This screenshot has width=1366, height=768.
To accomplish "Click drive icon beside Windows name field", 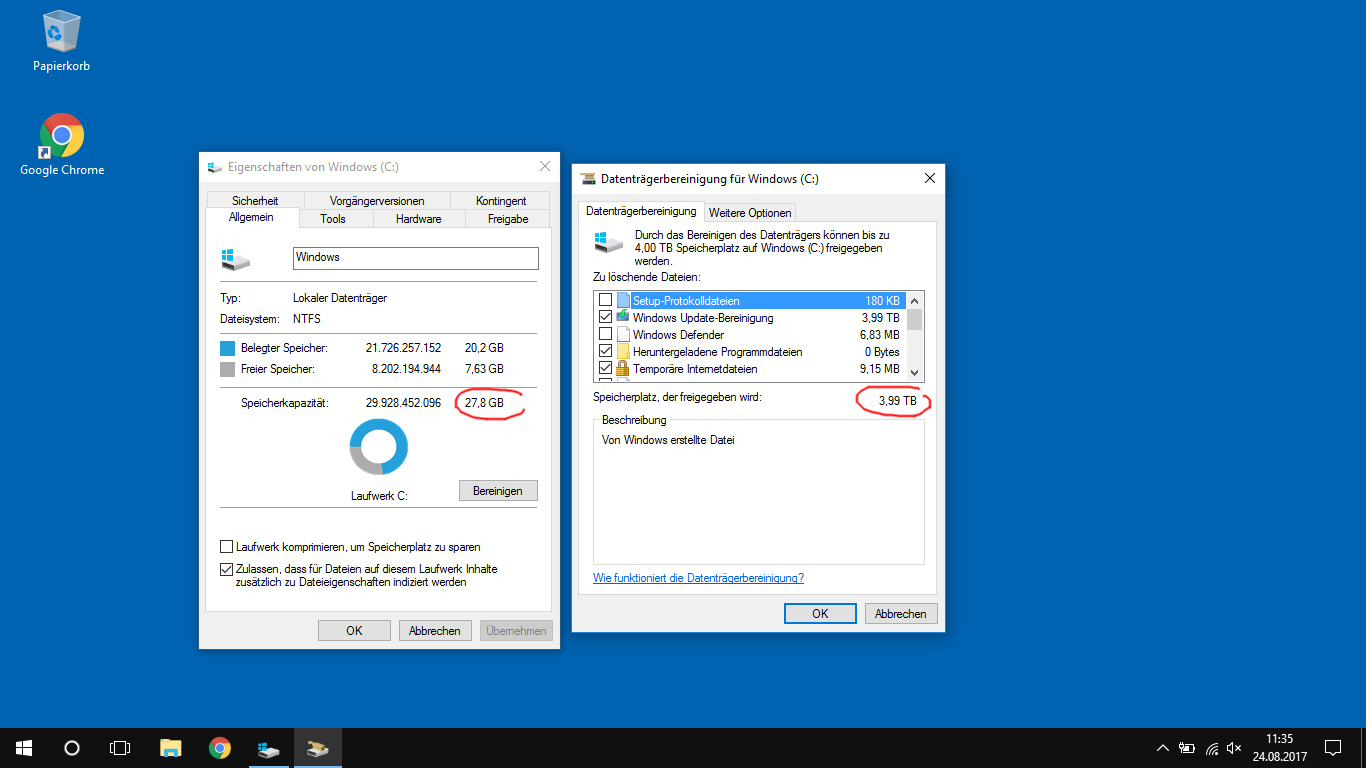I will click(235, 259).
